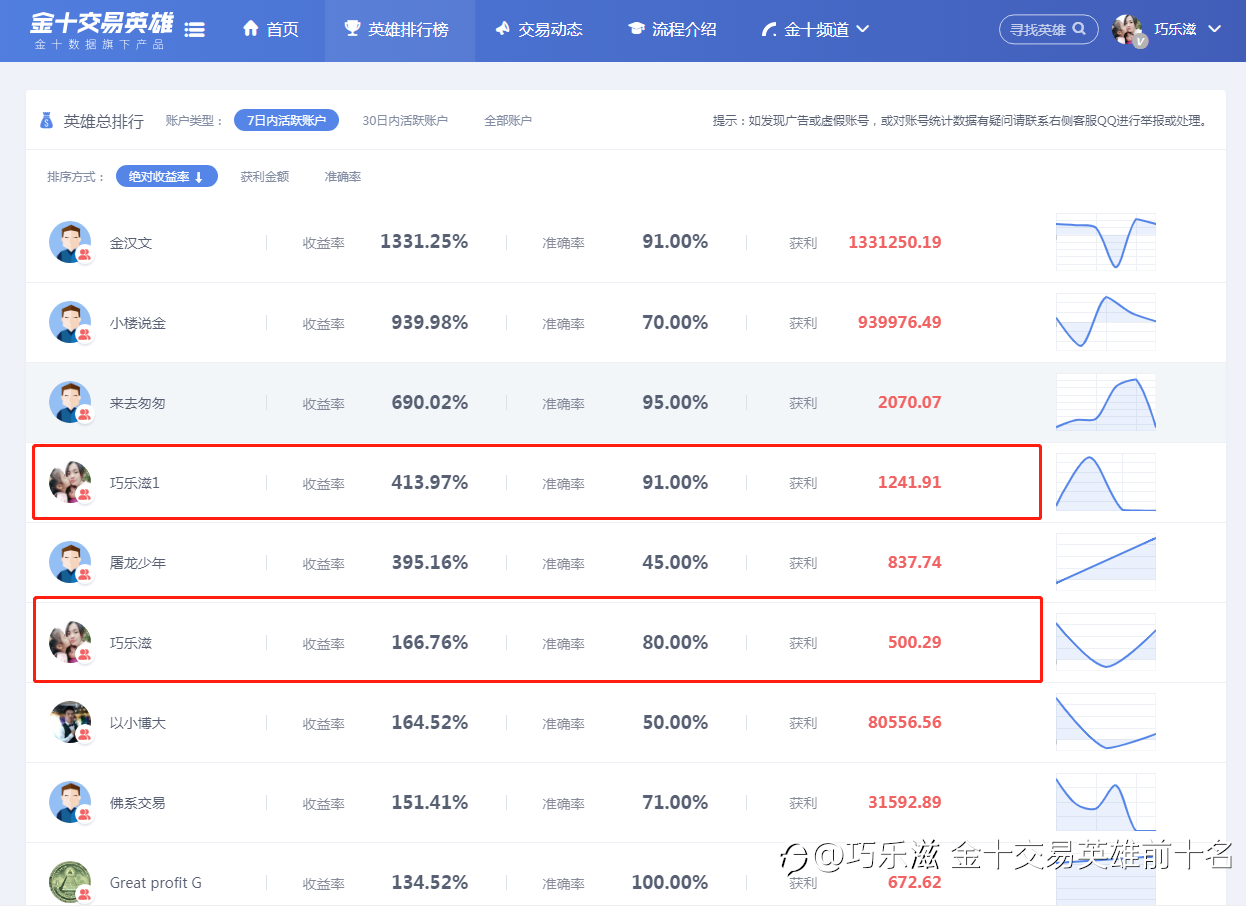Open 金汉文 profile name
Image resolution: width=1246 pixels, height=910 pixels.
pyautogui.click(x=131, y=243)
